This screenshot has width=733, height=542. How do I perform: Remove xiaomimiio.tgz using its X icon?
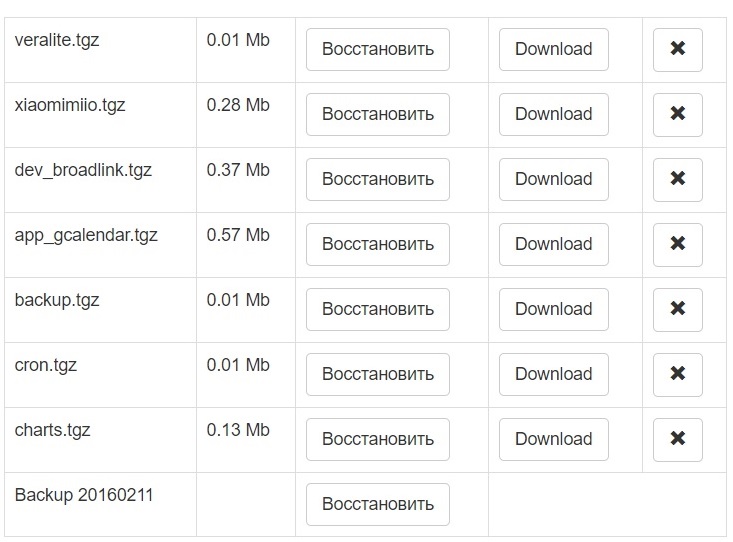(x=677, y=114)
